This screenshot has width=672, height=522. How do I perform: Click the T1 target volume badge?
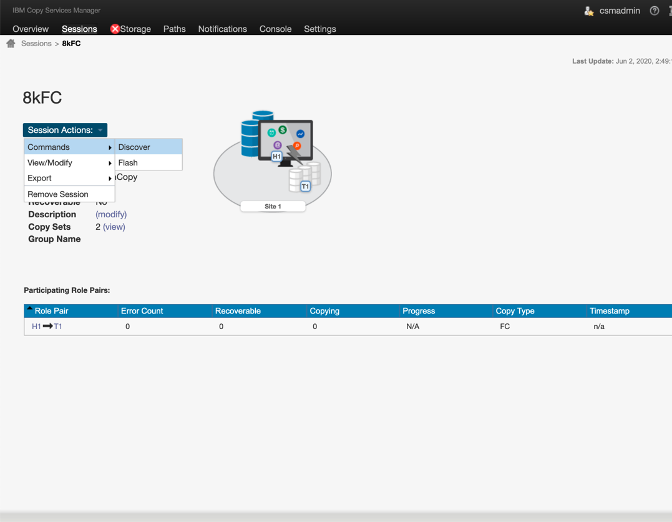(305, 186)
